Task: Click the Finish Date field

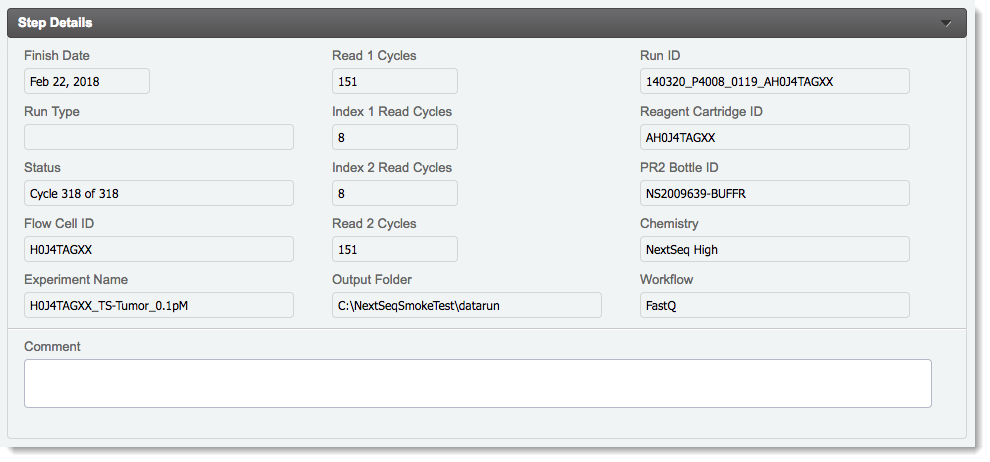Action: [x=87, y=81]
